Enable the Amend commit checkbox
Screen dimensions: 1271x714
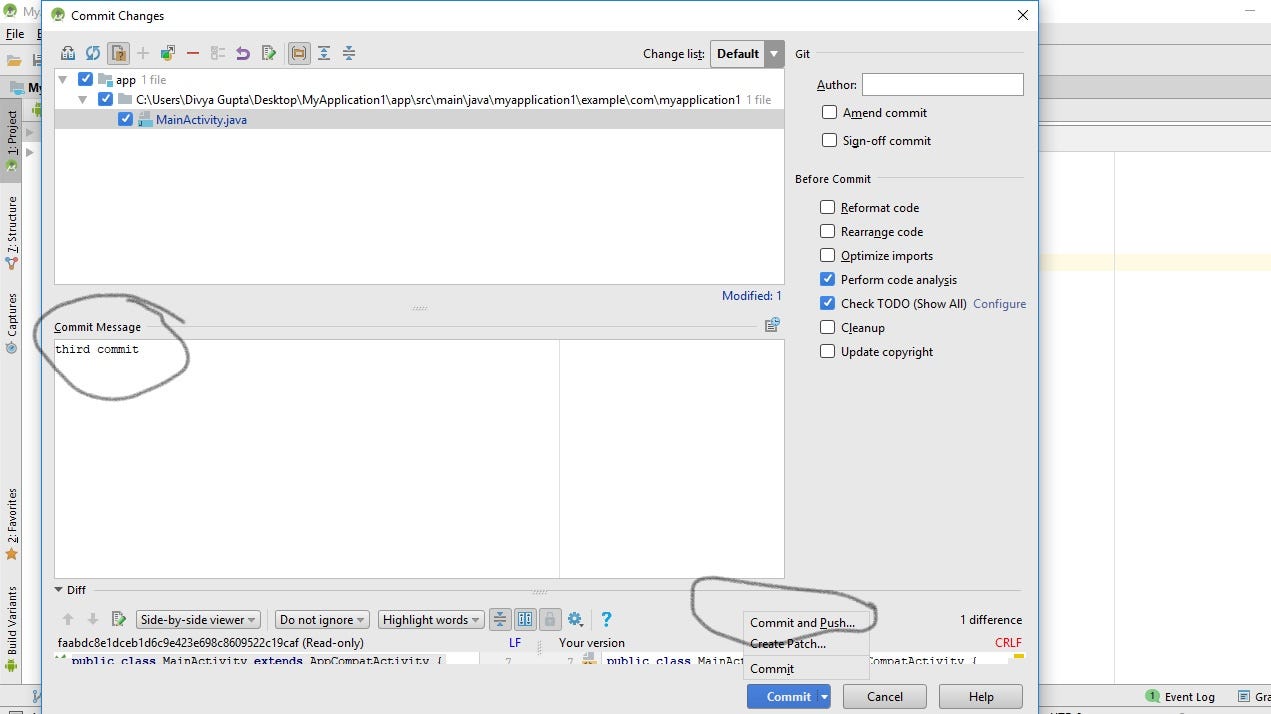(x=829, y=112)
